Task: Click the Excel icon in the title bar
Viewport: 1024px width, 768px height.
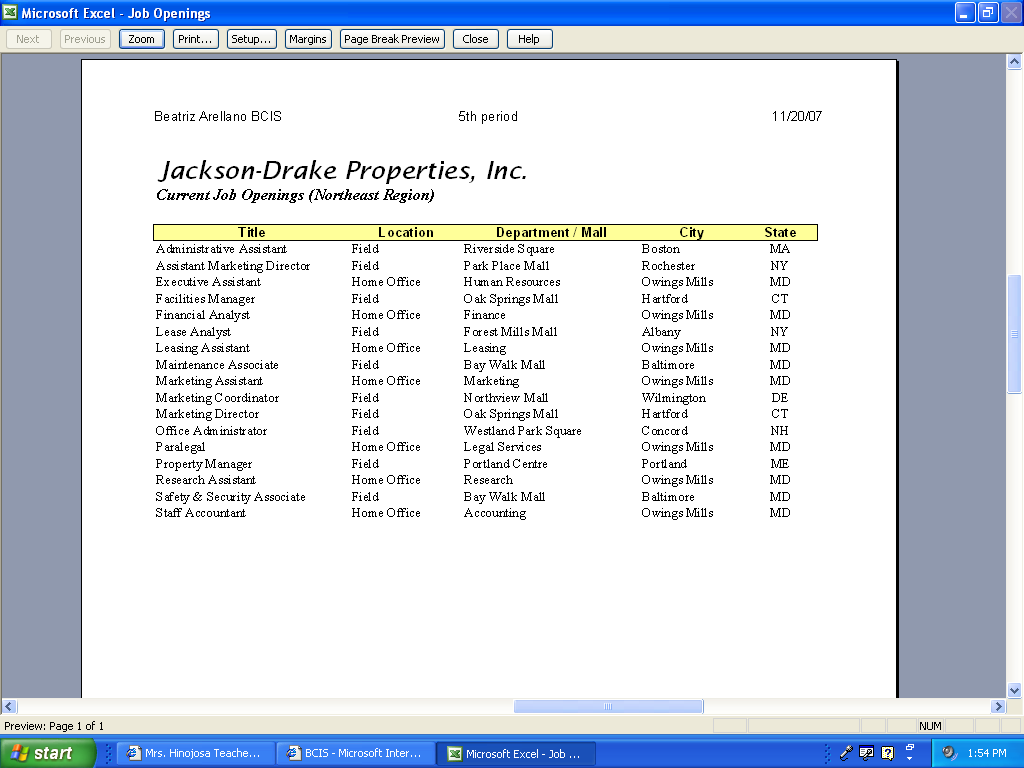Action: pyautogui.click(x=10, y=12)
